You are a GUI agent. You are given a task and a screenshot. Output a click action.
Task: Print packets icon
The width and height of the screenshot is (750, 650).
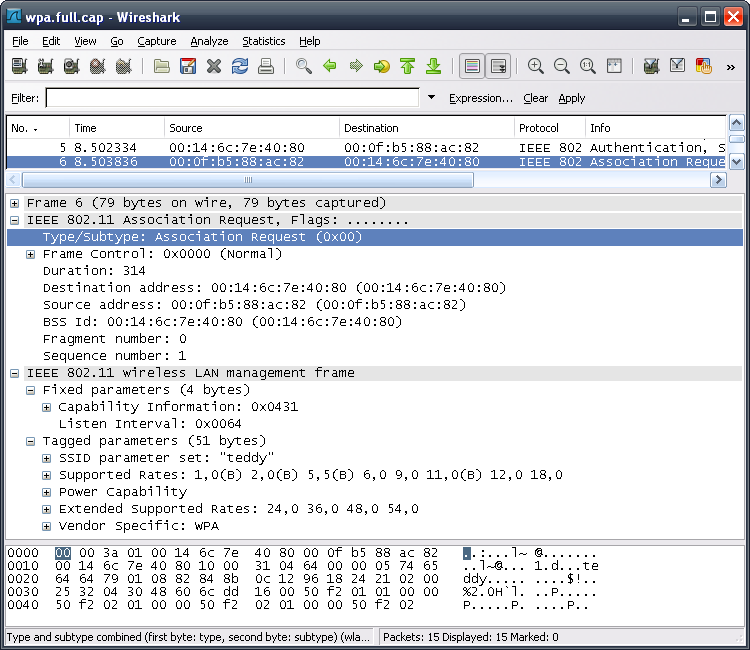[x=266, y=66]
